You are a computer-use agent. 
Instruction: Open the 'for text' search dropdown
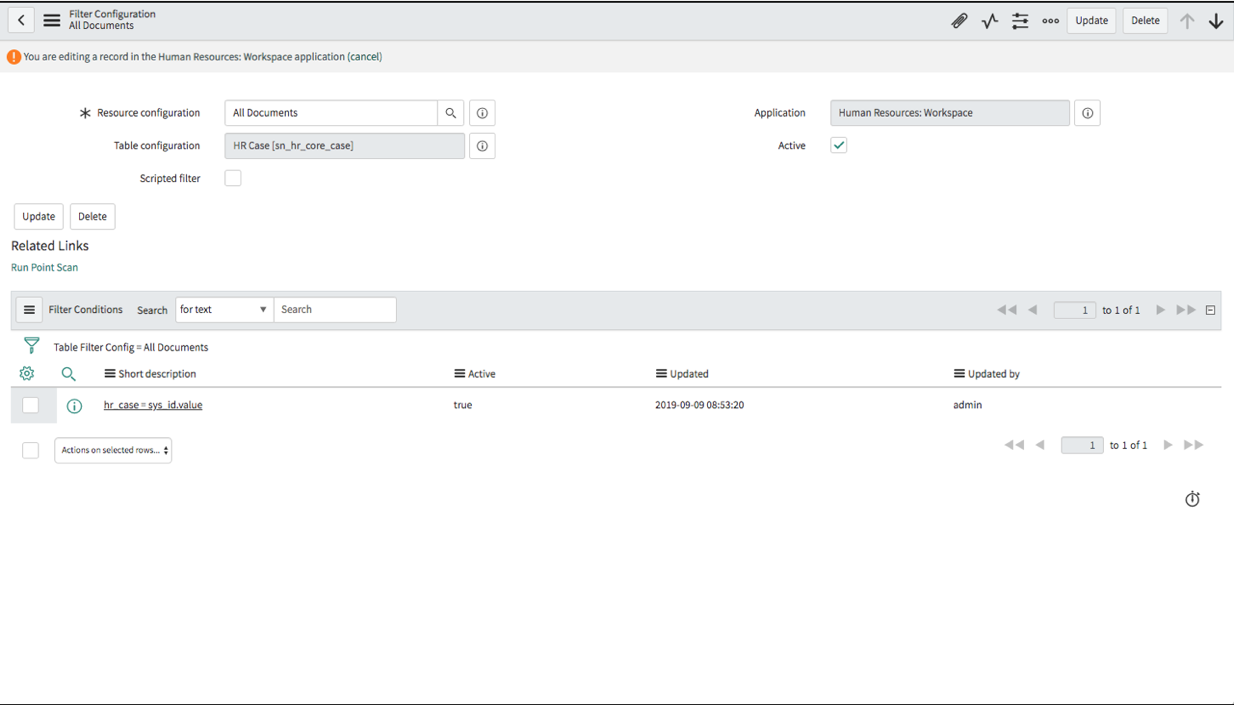tap(223, 310)
